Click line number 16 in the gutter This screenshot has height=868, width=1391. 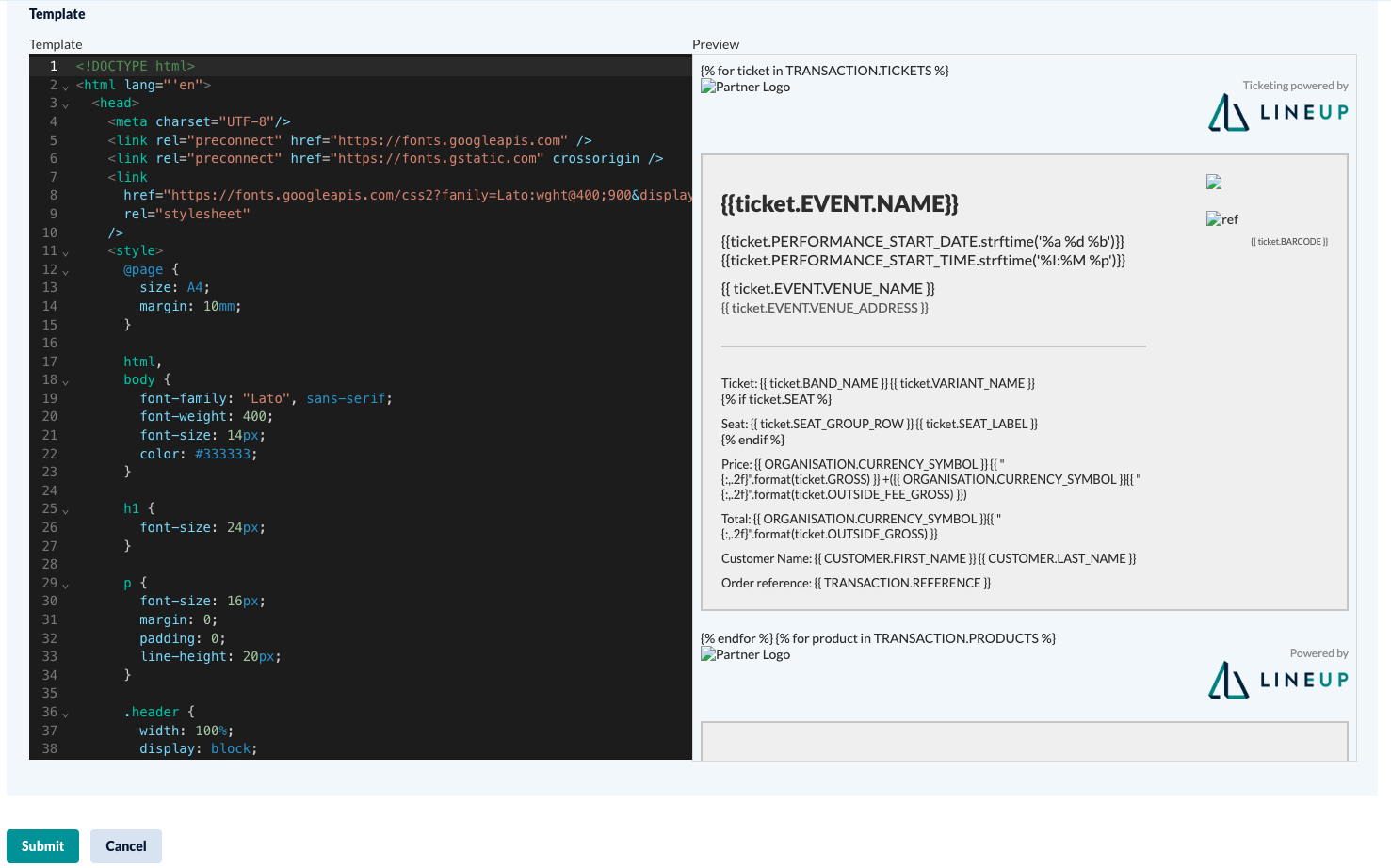(50, 343)
